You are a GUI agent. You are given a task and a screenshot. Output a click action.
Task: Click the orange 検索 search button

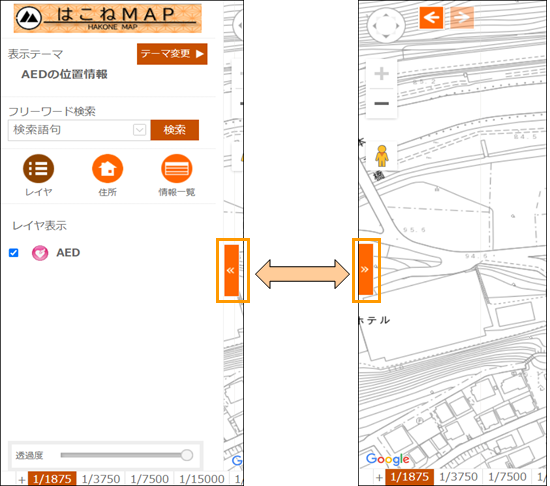[175, 130]
